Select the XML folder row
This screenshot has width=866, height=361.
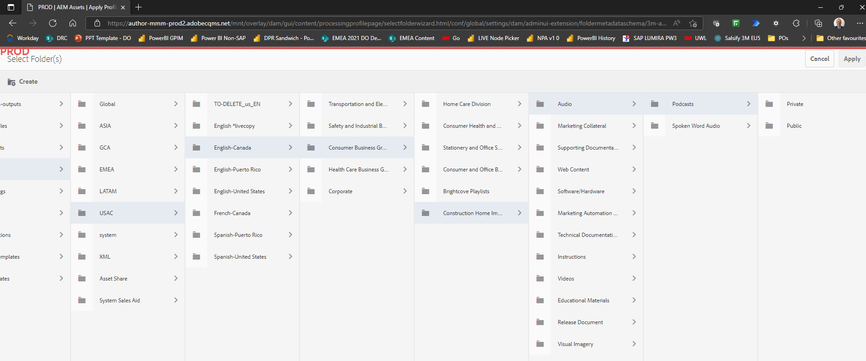(128, 257)
